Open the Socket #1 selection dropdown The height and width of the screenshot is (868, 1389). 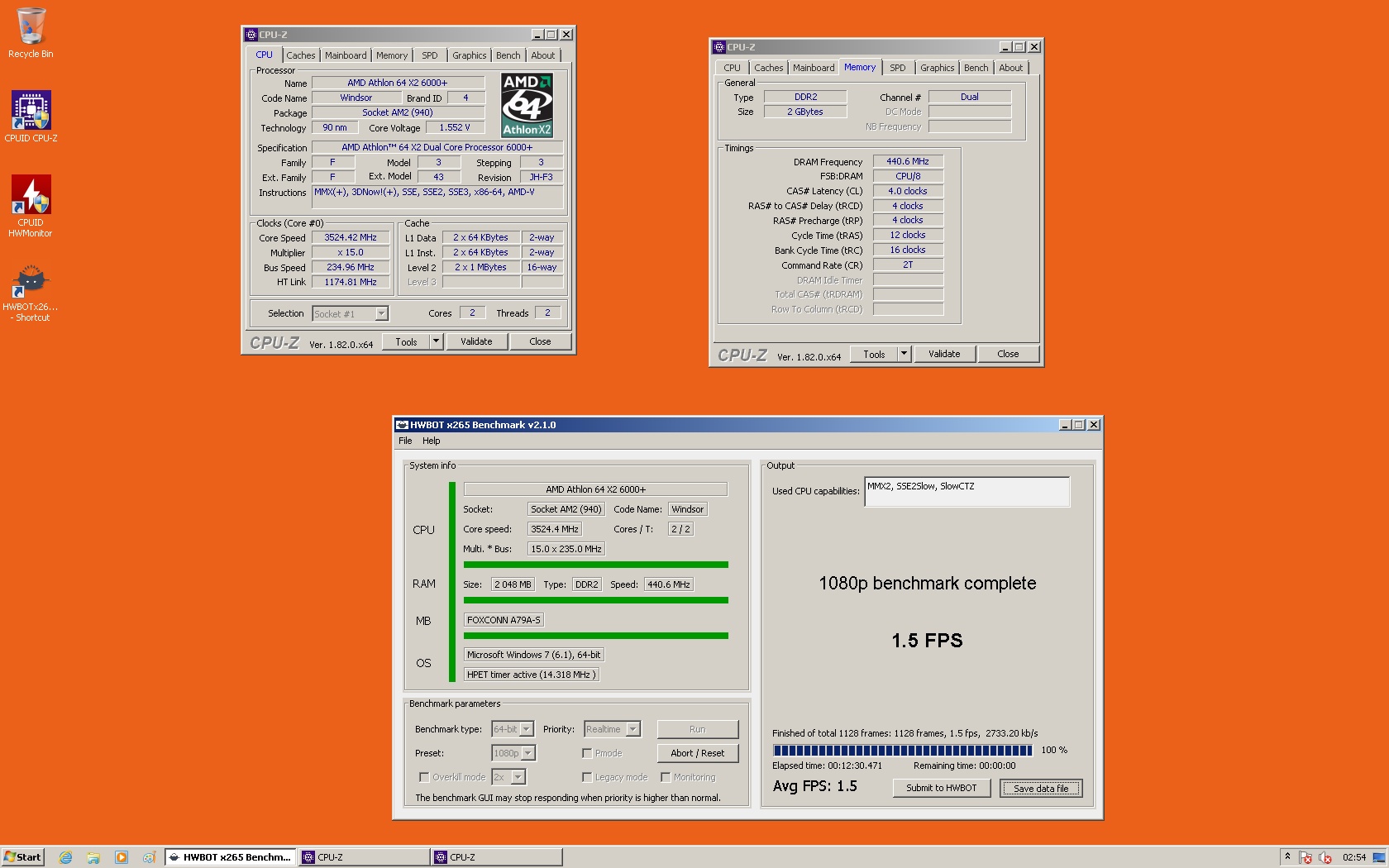[x=350, y=314]
